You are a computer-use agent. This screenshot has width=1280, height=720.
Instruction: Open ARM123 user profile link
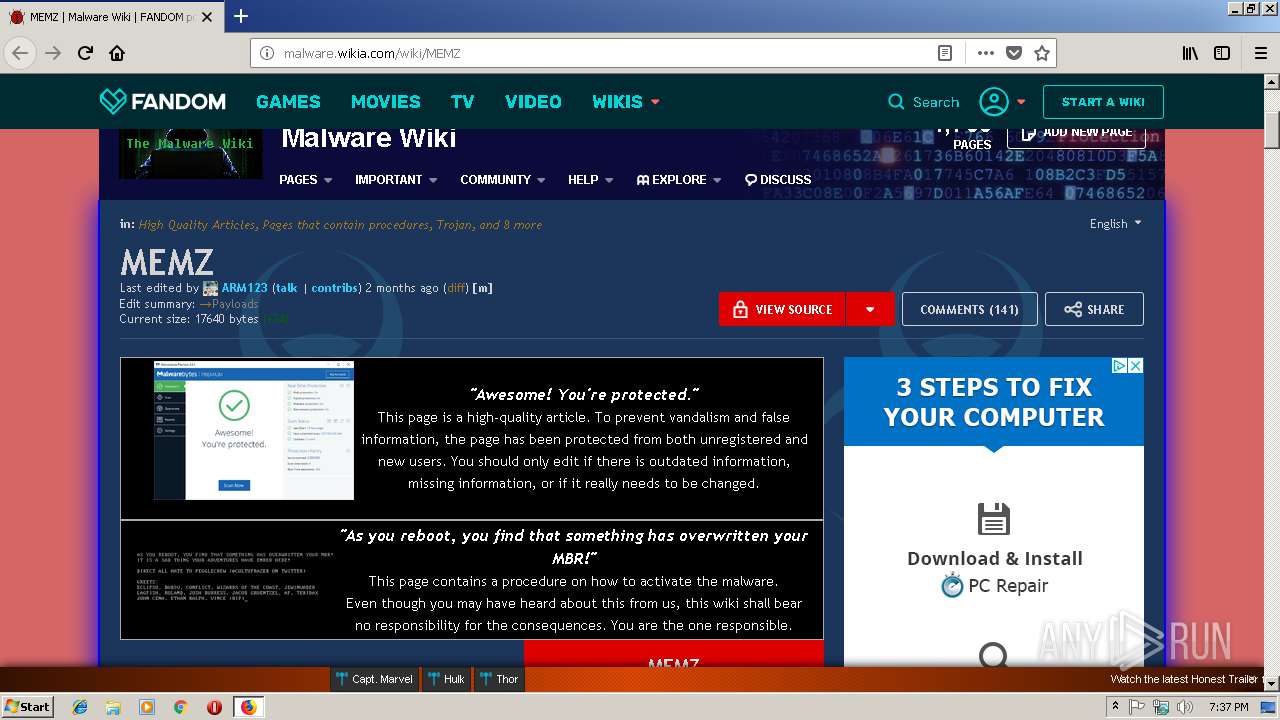pyautogui.click(x=244, y=288)
